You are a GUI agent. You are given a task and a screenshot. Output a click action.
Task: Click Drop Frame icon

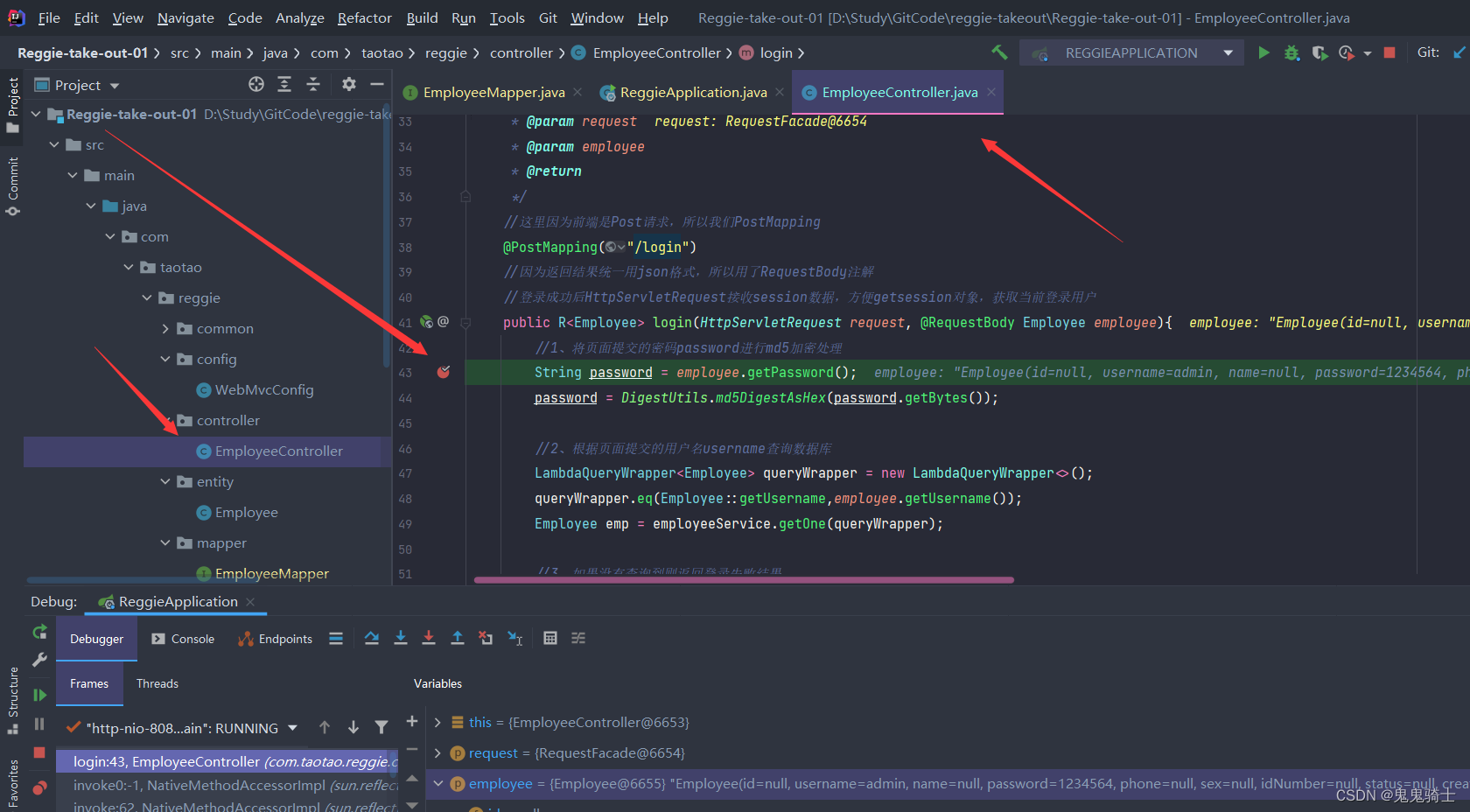(x=486, y=639)
